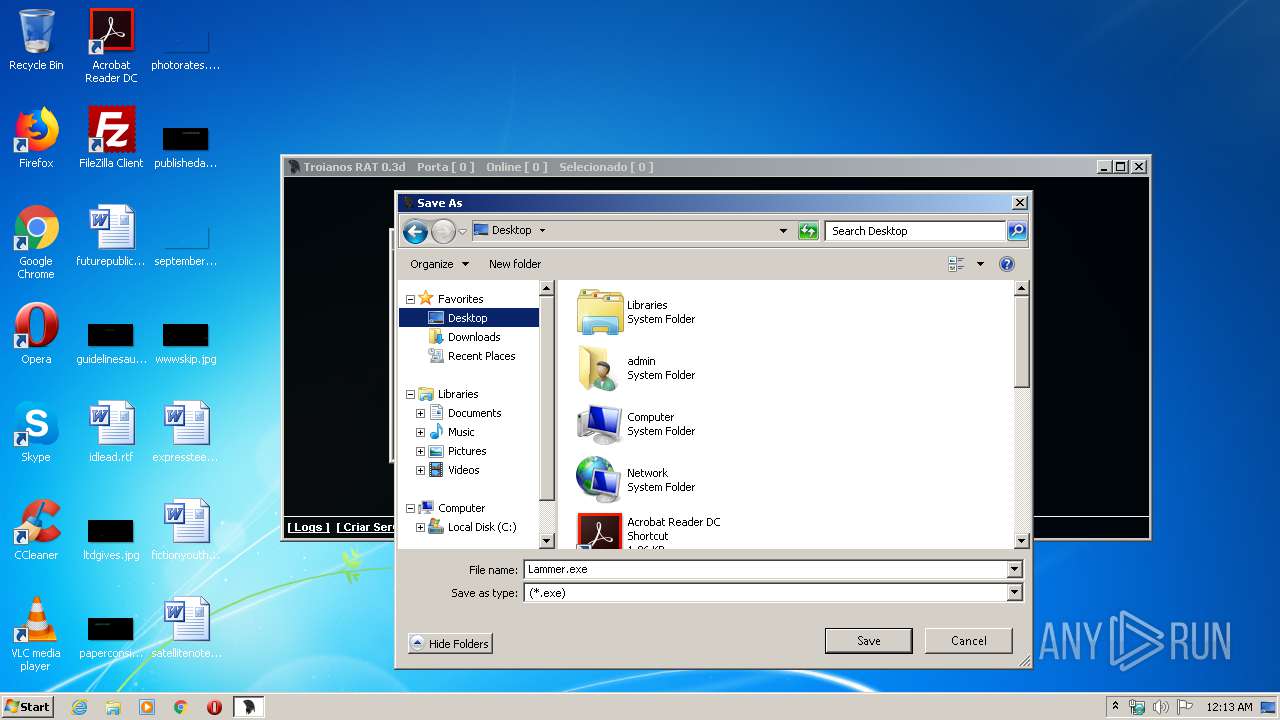Click the Forward arrow in Save As dialog
1280x720 pixels.
click(443, 231)
